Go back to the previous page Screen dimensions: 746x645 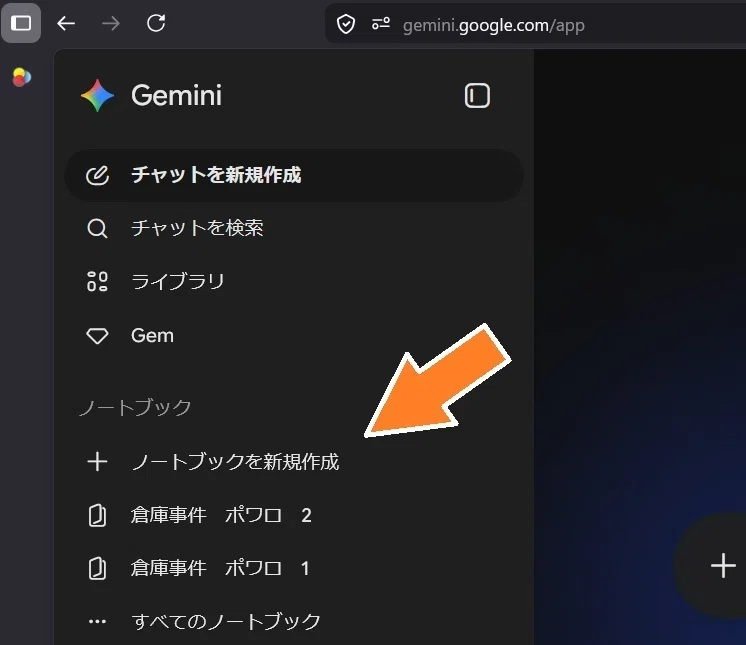point(66,23)
